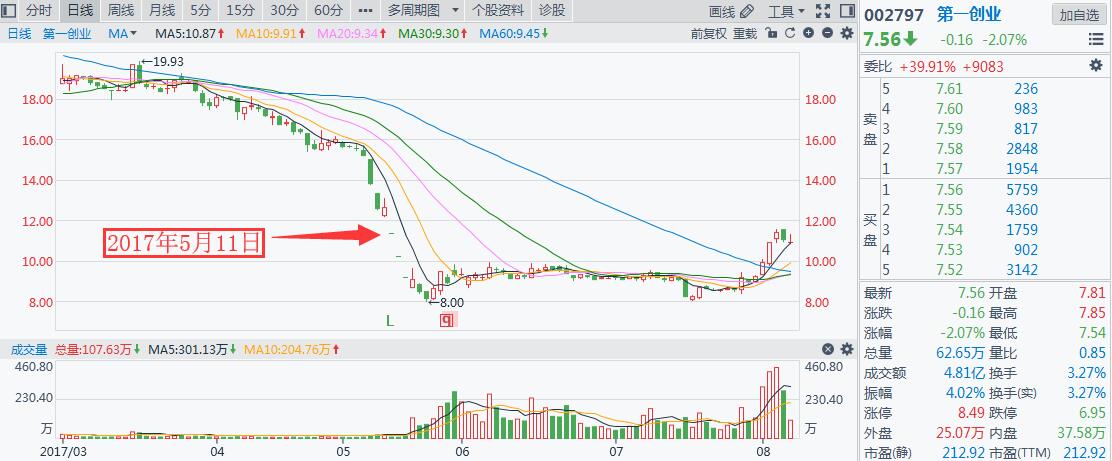Enter fullscreen chart mode icon

pyautogui.click(x=823, y=11)
